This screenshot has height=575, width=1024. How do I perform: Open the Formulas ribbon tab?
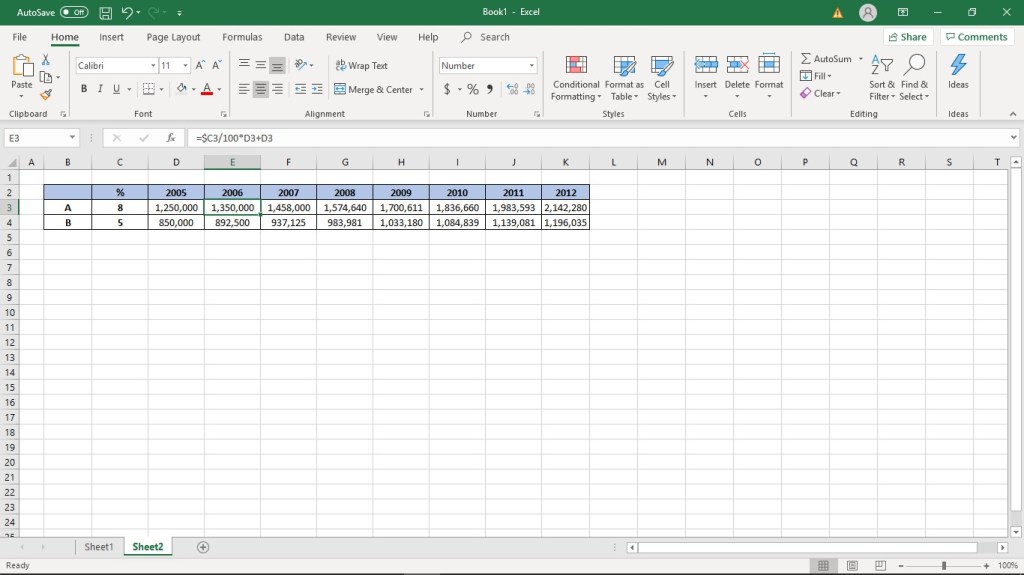click(x=242, y=37)
